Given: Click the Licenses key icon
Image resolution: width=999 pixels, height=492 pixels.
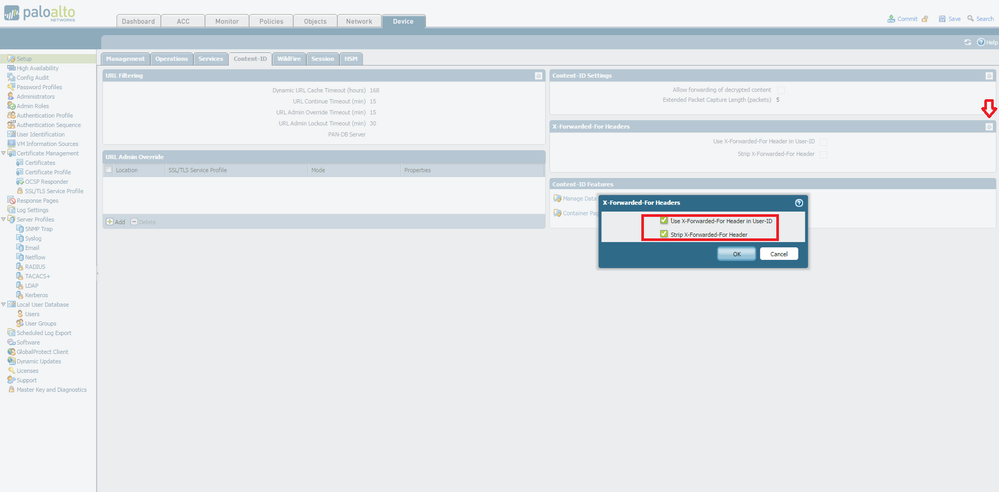Looking at the screenshot, I should (11, 370).
